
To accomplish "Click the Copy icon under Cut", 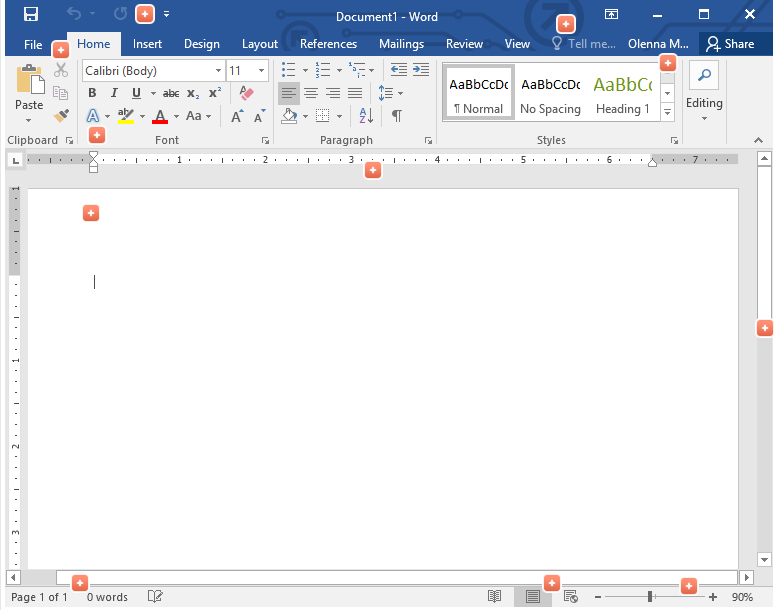I will pyautogui.click(x=60, y=93).
